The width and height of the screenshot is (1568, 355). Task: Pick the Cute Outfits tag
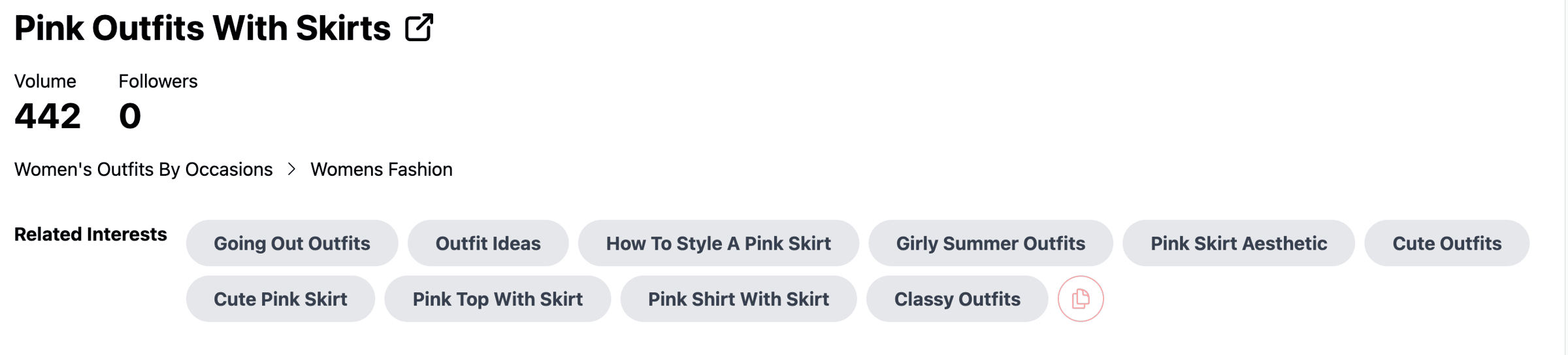click(x=1447, y=243)
